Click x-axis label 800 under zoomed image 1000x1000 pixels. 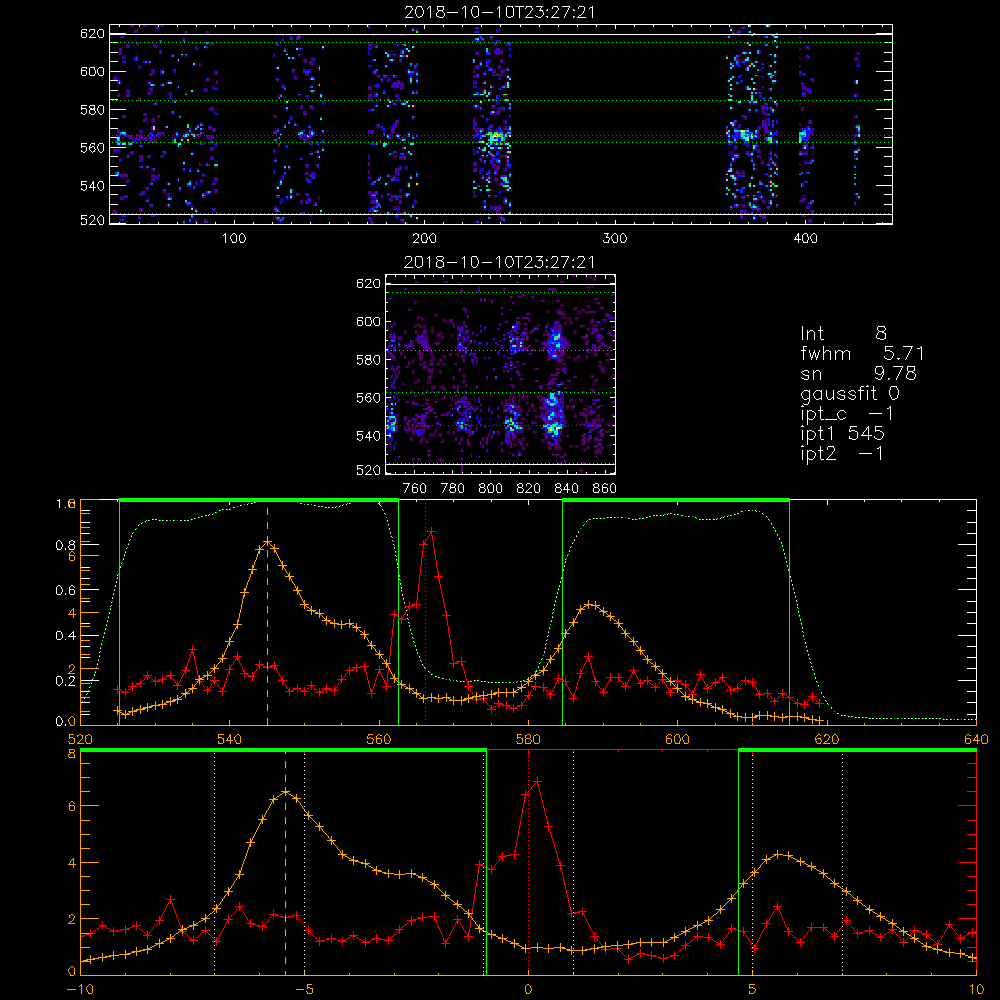click(490, 489)
